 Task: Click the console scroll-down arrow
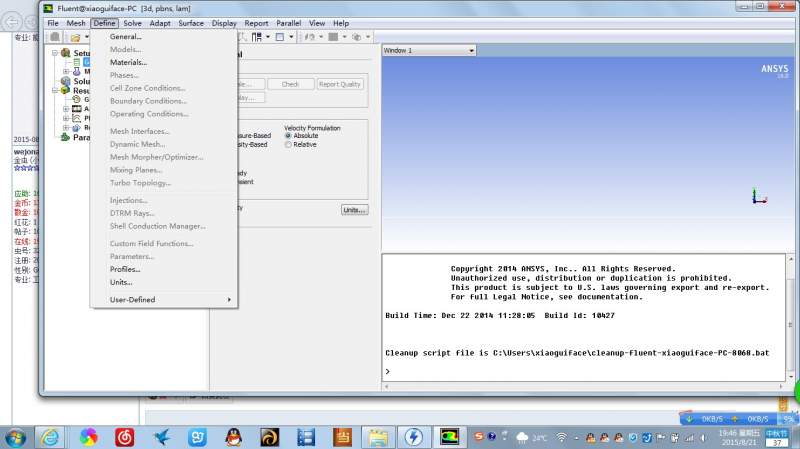click(x=790, y=377)
